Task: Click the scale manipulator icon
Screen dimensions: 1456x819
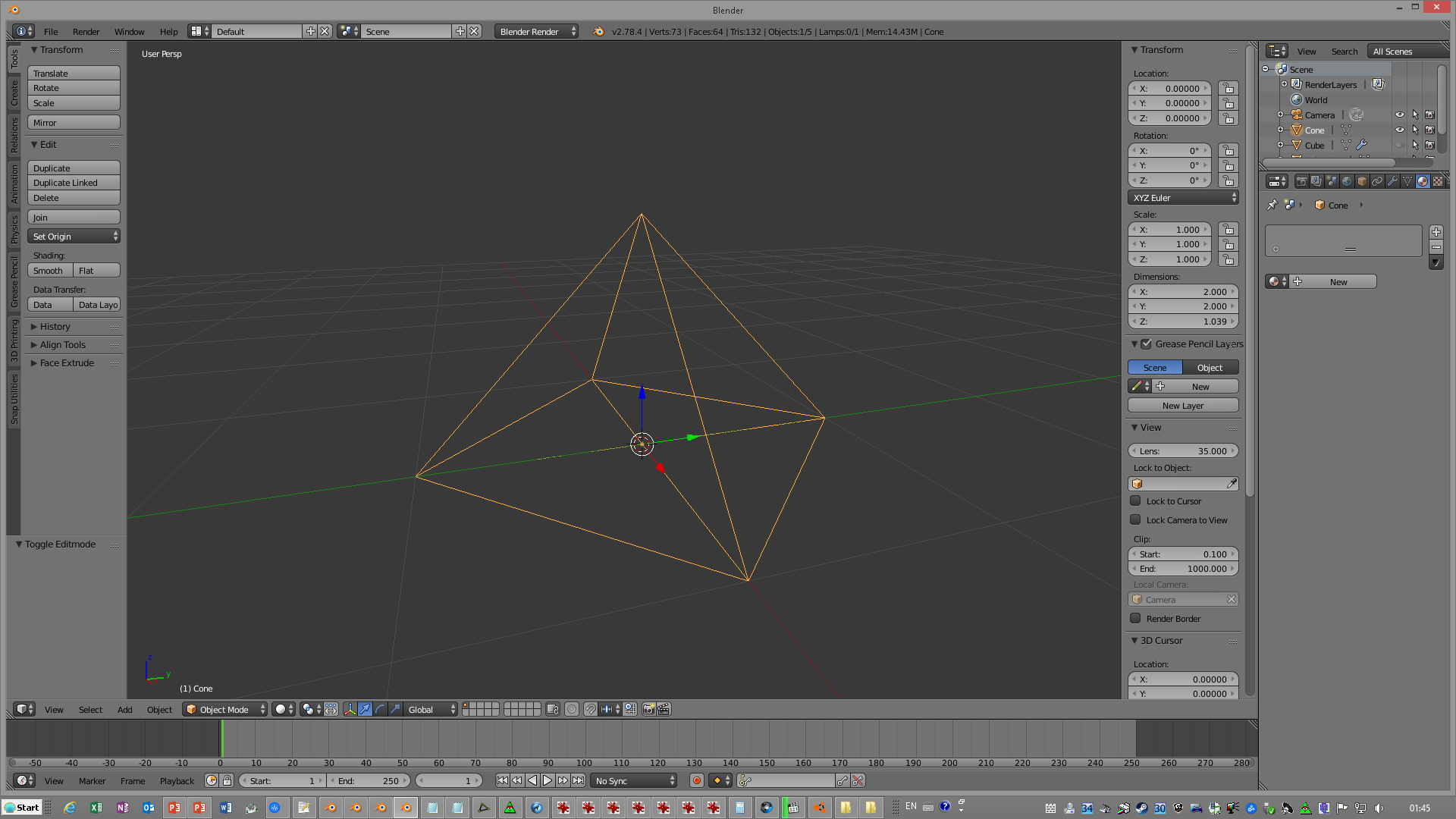Action: coord(395,709)
